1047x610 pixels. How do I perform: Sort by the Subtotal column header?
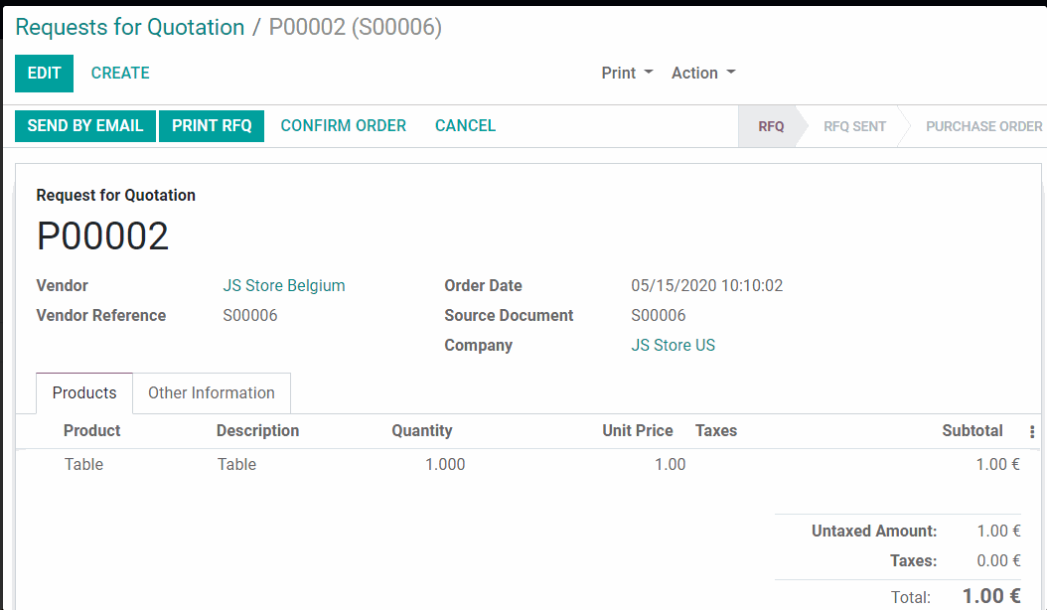click(971, 431)
